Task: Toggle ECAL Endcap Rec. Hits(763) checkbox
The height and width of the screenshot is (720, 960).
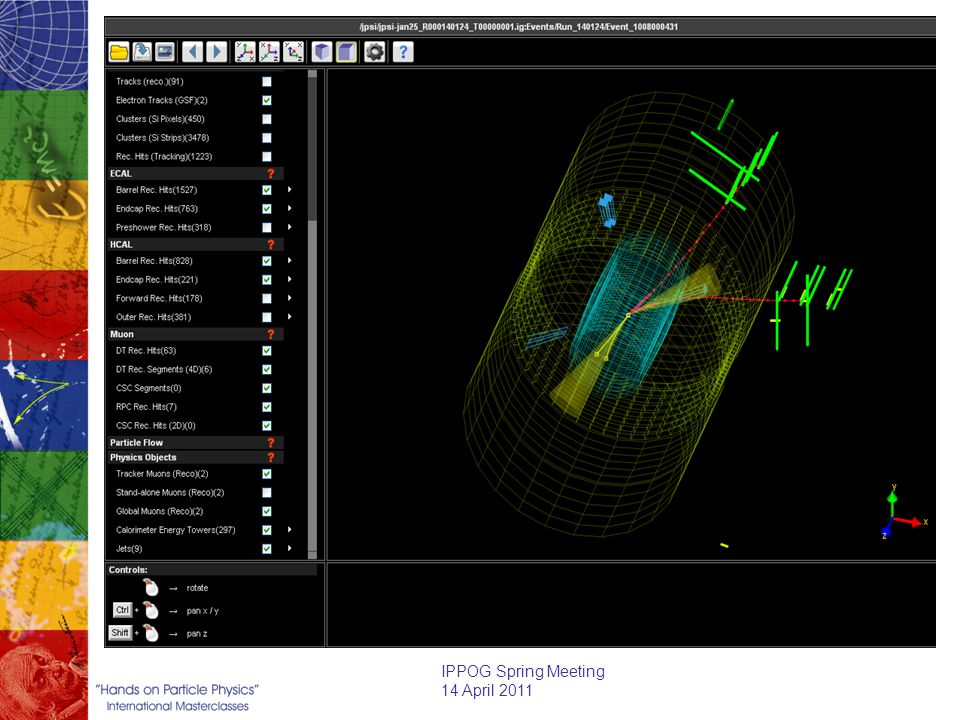Action: [267, 209]
